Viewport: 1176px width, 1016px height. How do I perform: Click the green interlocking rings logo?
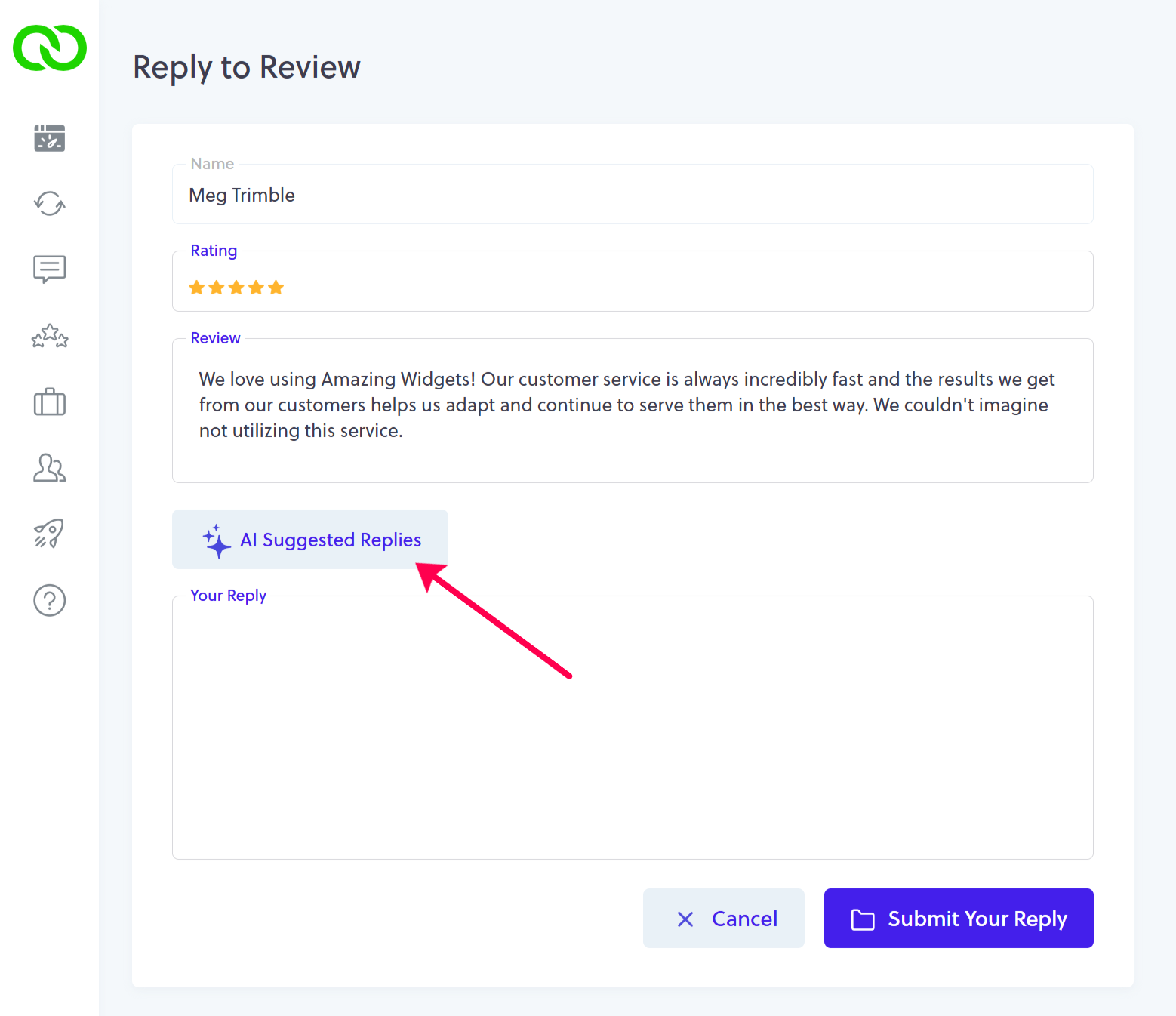click(x=50, y=48)
